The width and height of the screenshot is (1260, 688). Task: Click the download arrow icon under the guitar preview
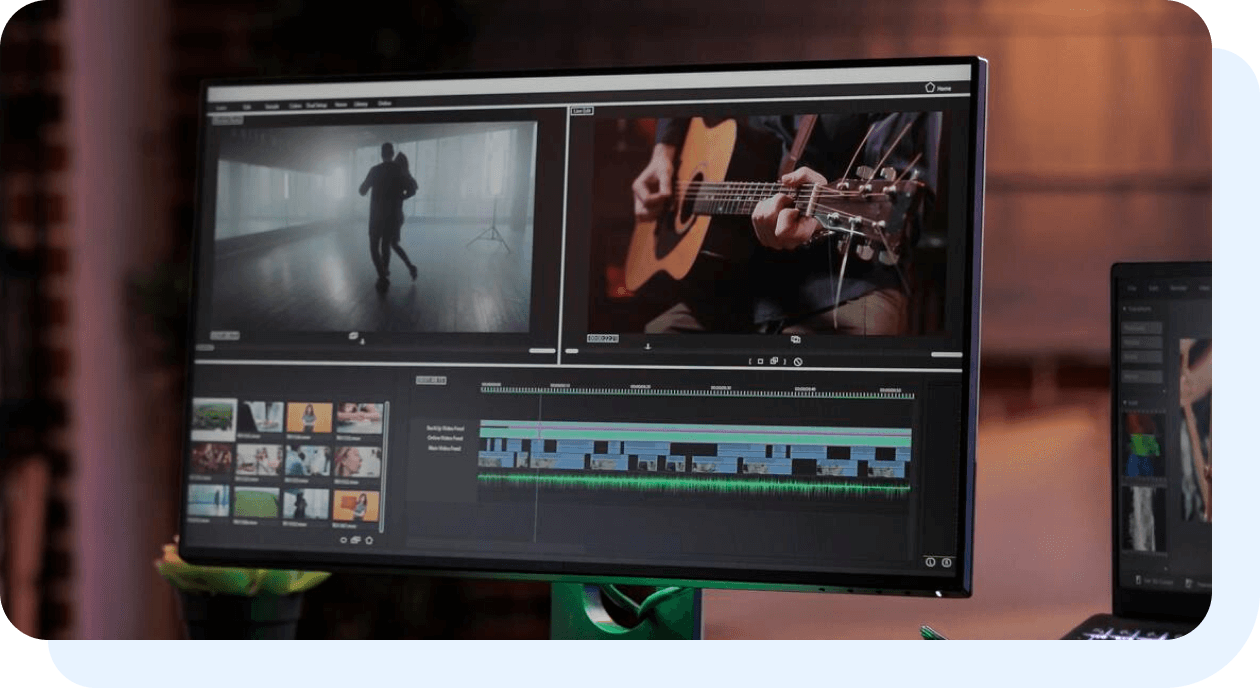coord(647,347)
